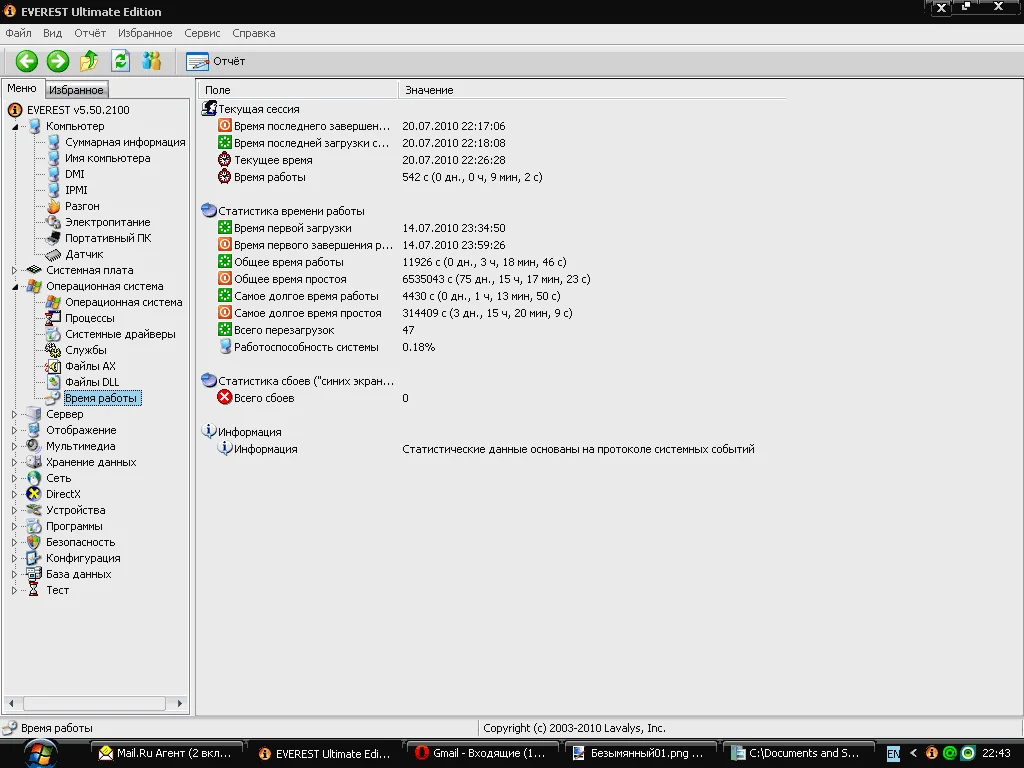Click the DMI icon in the tree
The image size is (1024, 768).
point(53,174)
